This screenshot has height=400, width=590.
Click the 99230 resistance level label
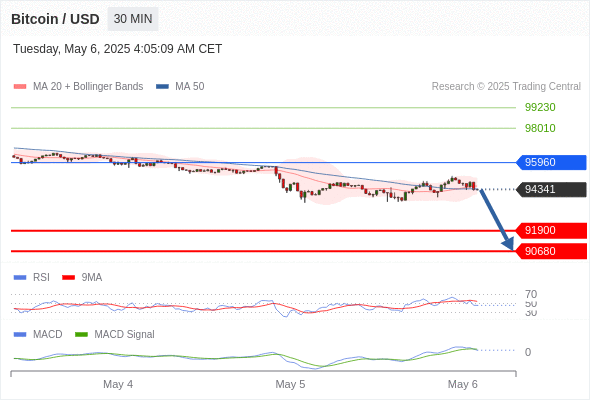coord(540,107)
